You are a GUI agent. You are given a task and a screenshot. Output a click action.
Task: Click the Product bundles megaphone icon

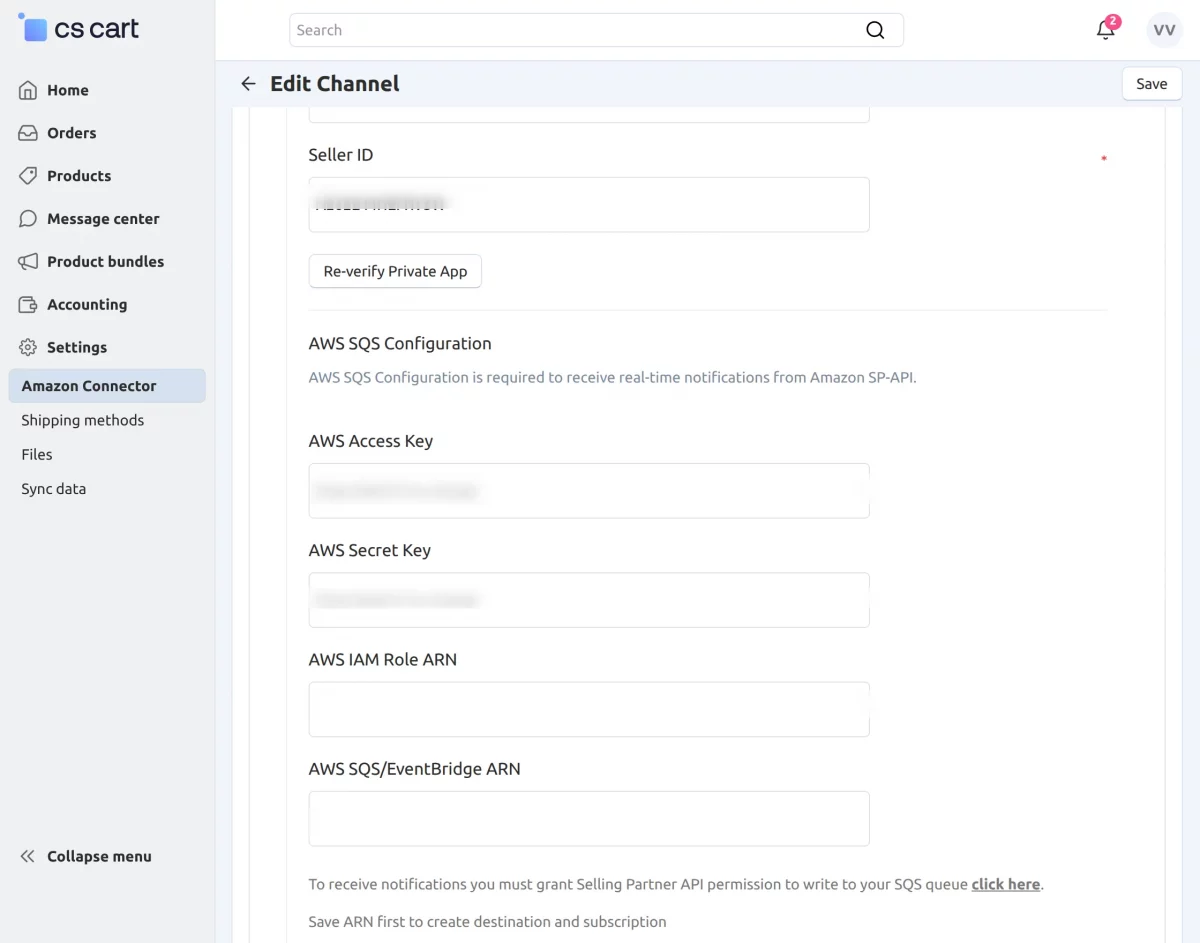(x=28, y=262)
